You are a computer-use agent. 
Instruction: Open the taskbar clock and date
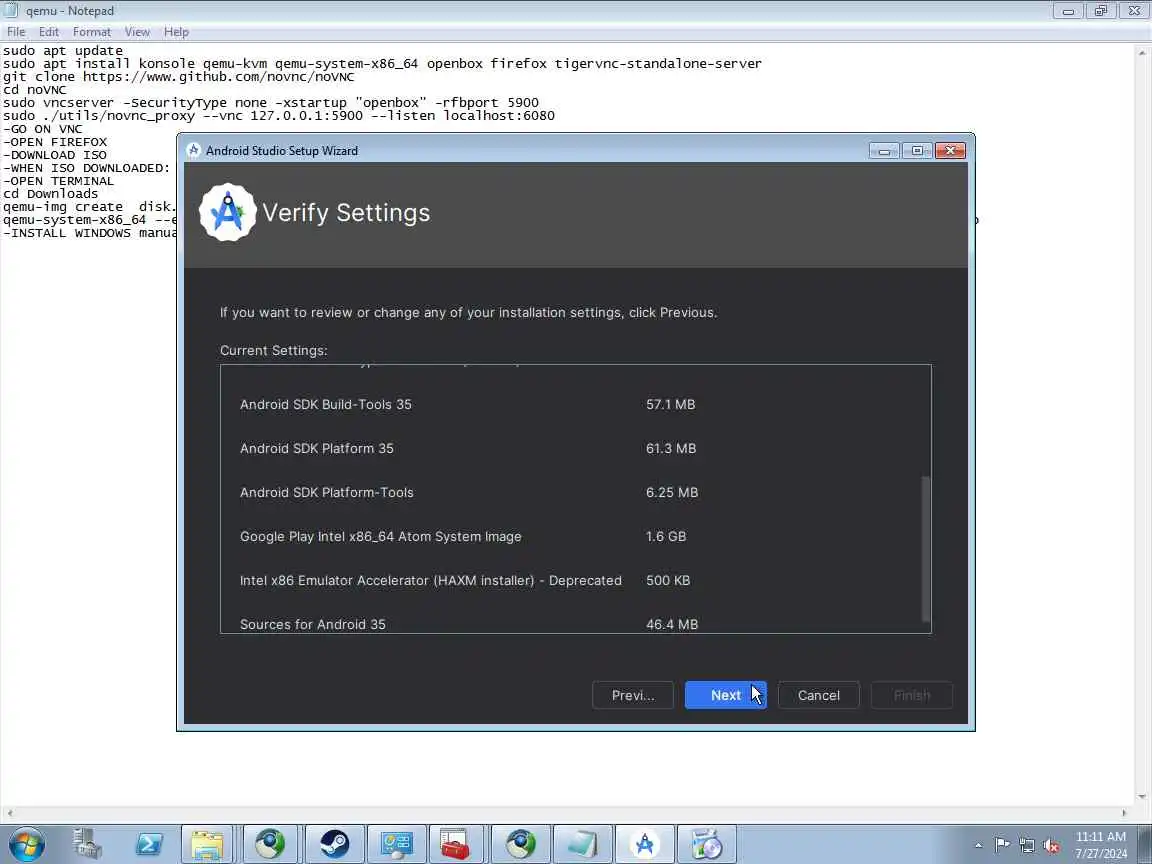pyautogui.click(x=1101, y=845)
